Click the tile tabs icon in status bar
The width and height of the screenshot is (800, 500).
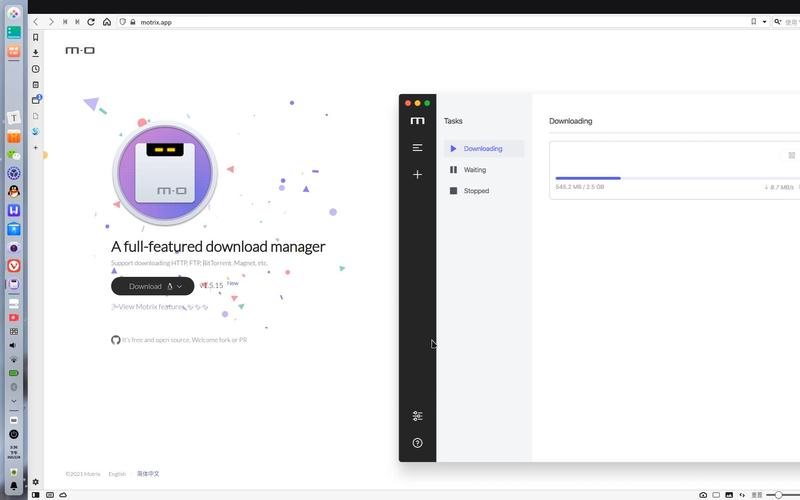pos(716,495)
